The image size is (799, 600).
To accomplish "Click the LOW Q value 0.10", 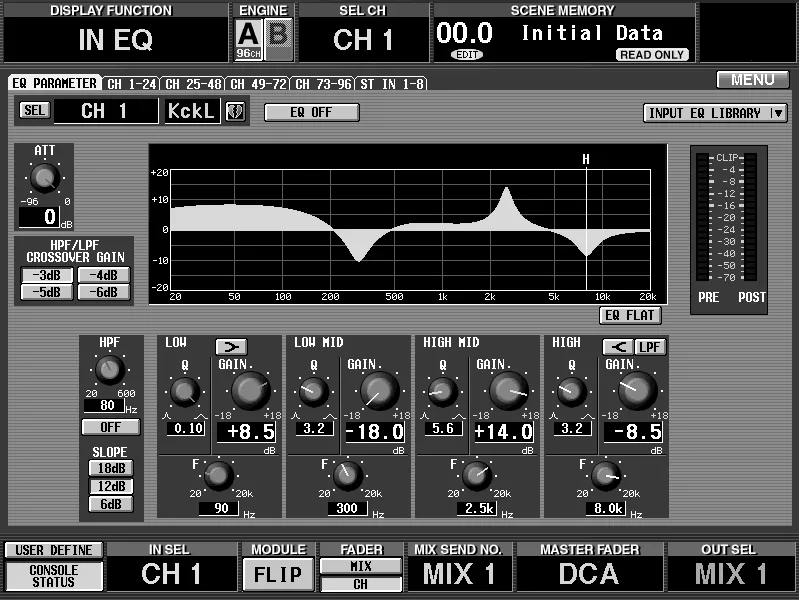I will [x=187, y=428].
